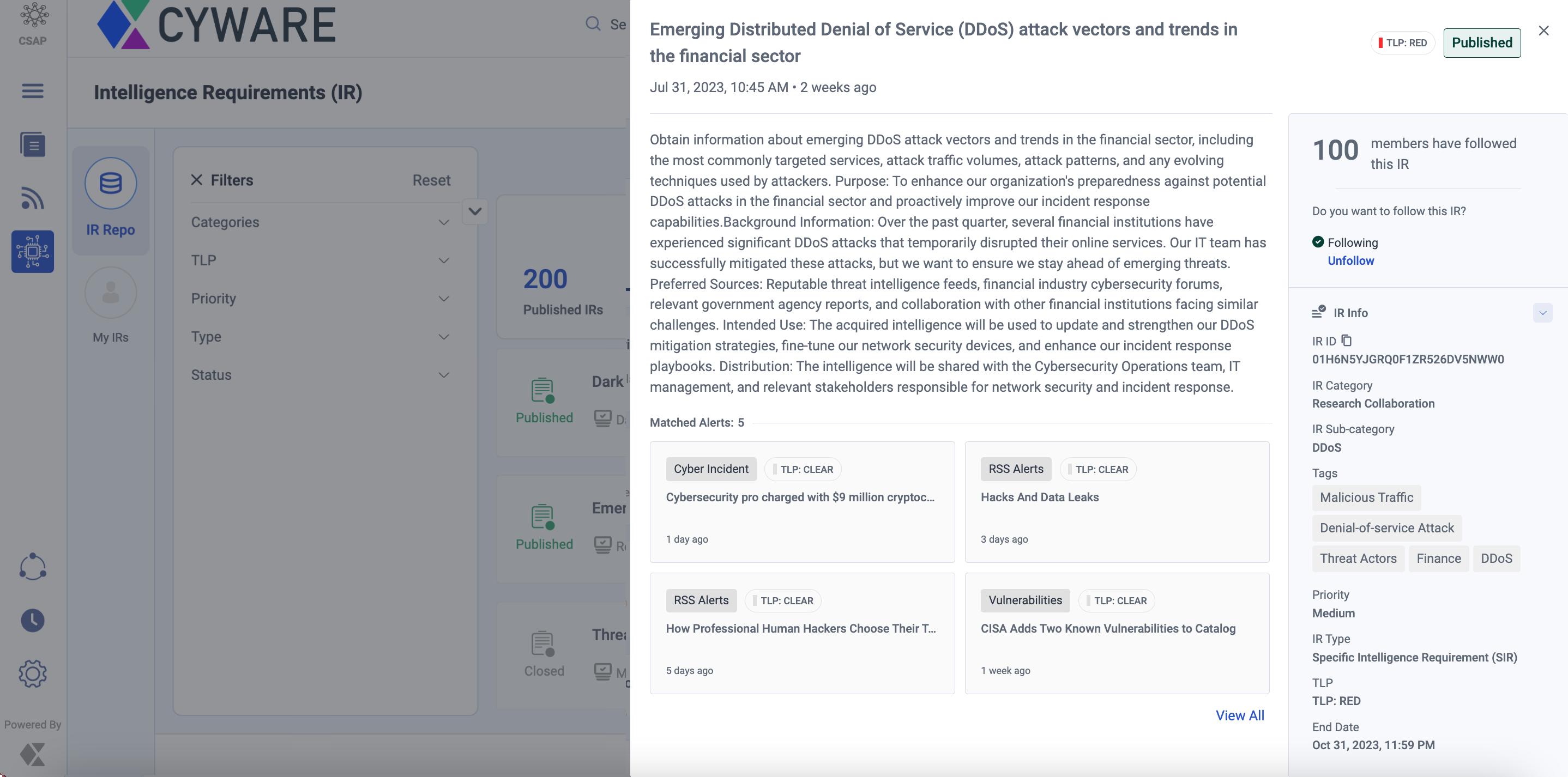Image resolution: width=1568 pixels, height=777 pixels.
Task: Open the Cybersecurity pro charged alert card
Action: tap(802, 502)
